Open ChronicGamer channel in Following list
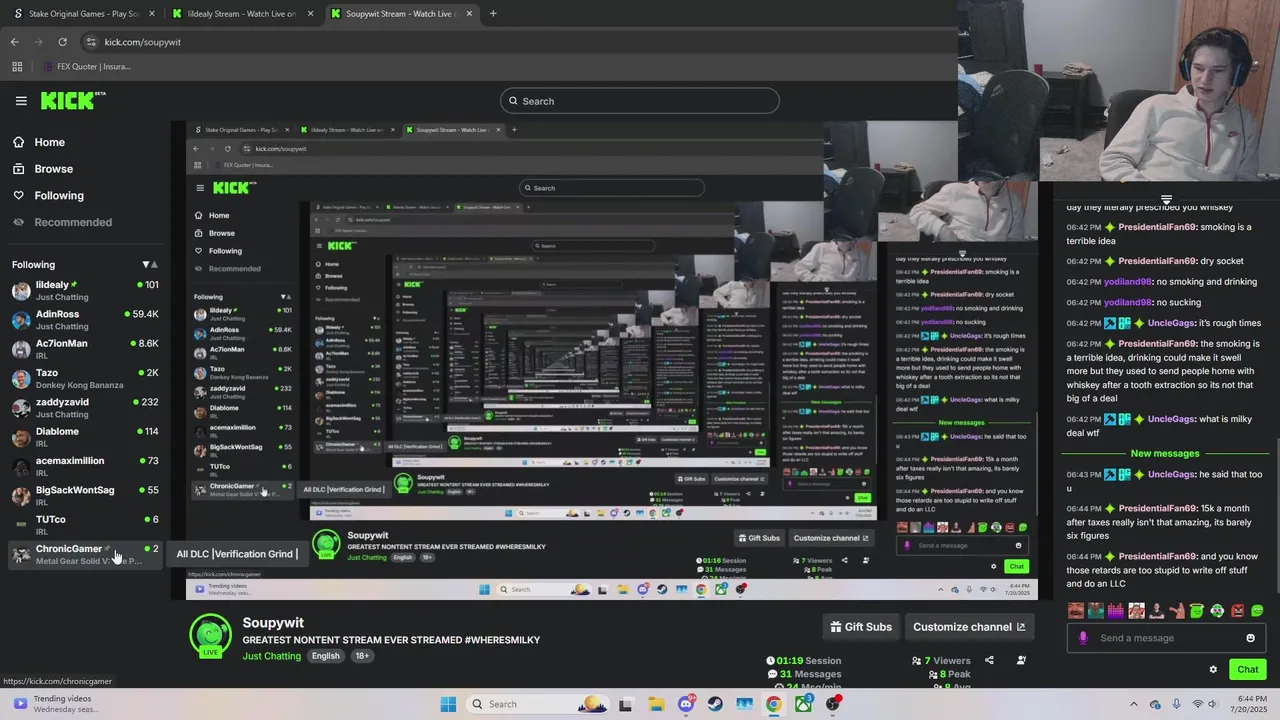 coord(85,554)
